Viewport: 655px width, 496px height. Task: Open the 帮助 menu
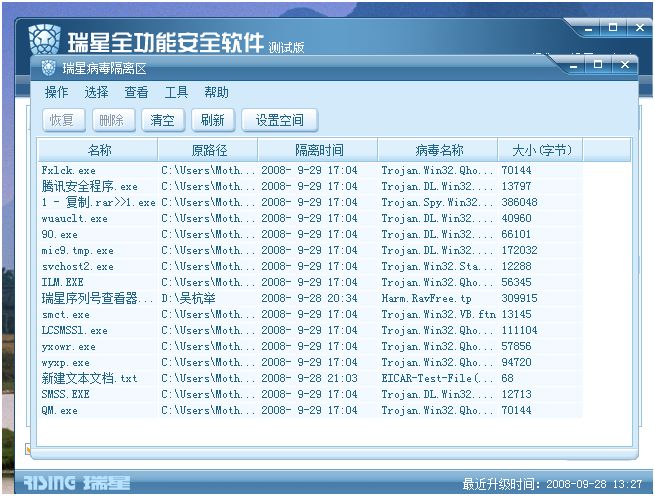(x=216, y=92)
